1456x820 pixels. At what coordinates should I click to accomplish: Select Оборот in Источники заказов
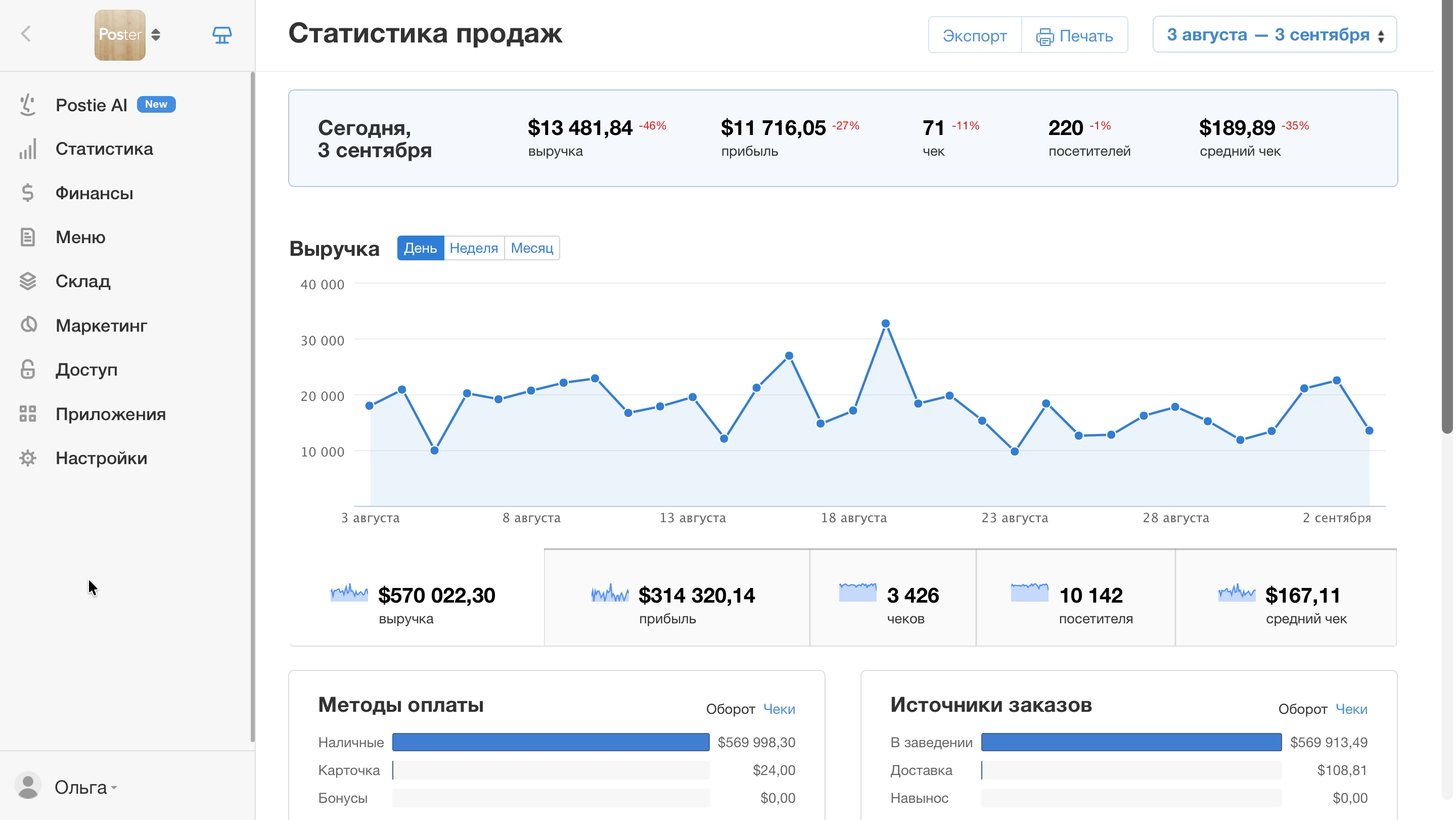click(1303, 709)
